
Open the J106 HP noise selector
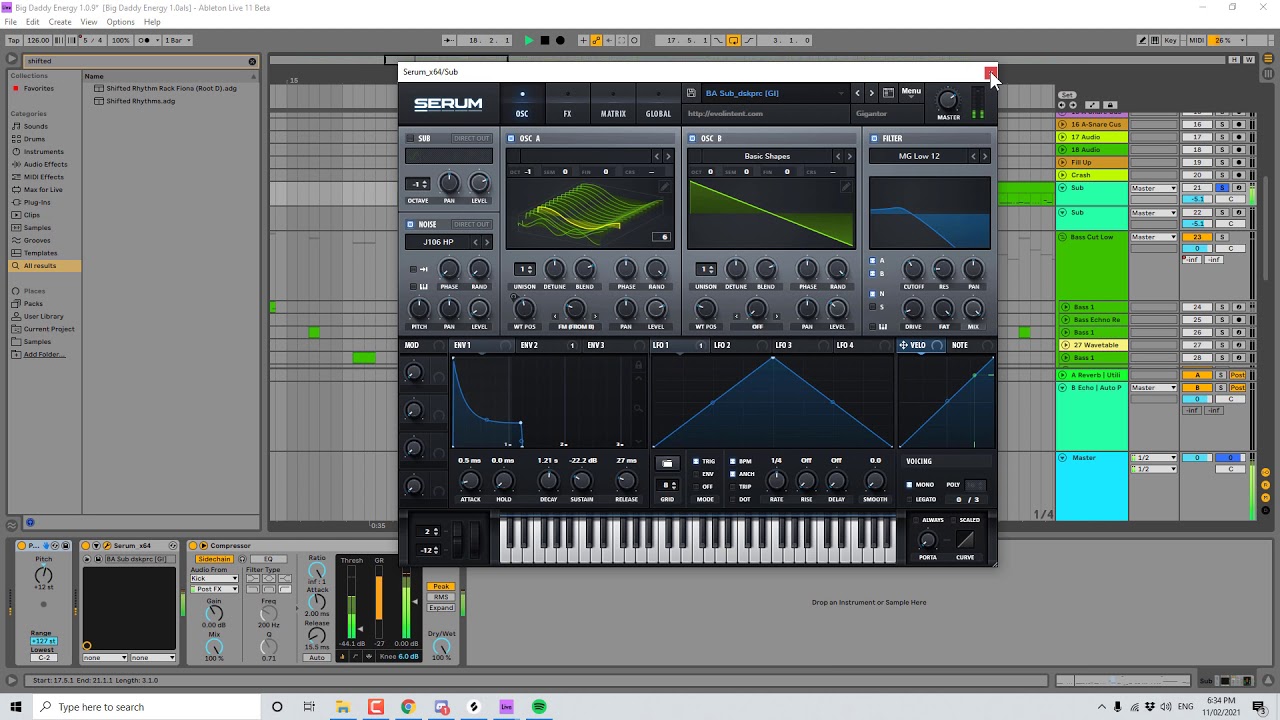tap(438, 242)
